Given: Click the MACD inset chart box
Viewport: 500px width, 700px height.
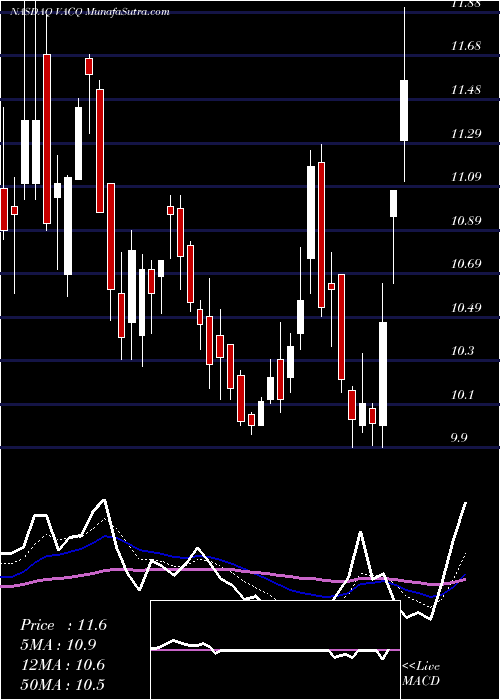Looking at the screenshot, I should [275, 650].
